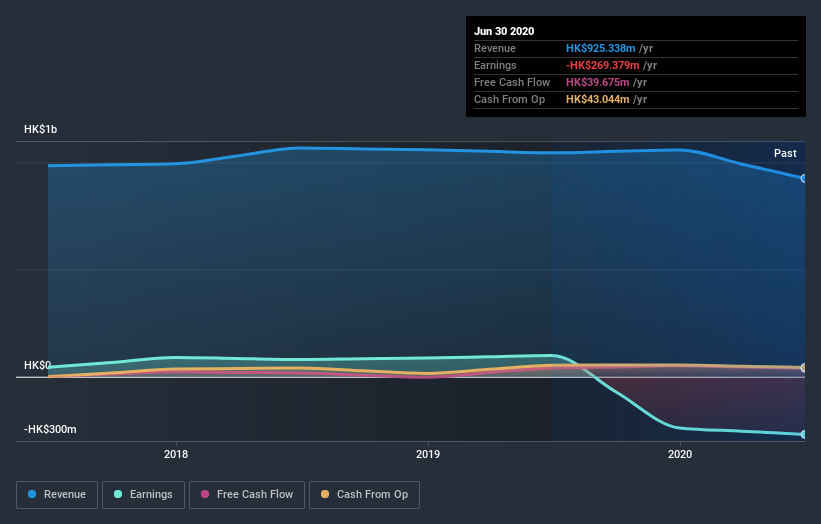Select free cash flow value HK$39.675m
Viewport: 821px width, 524px height.
pyautogui.click(x=597, y=82)
